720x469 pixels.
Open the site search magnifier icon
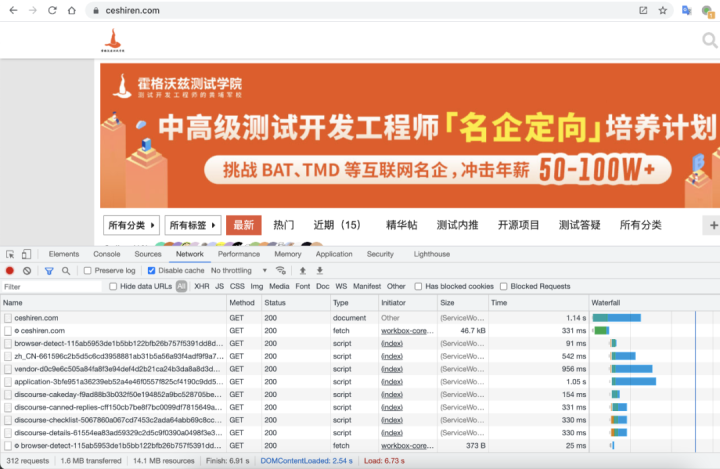[x=710, y=40]
